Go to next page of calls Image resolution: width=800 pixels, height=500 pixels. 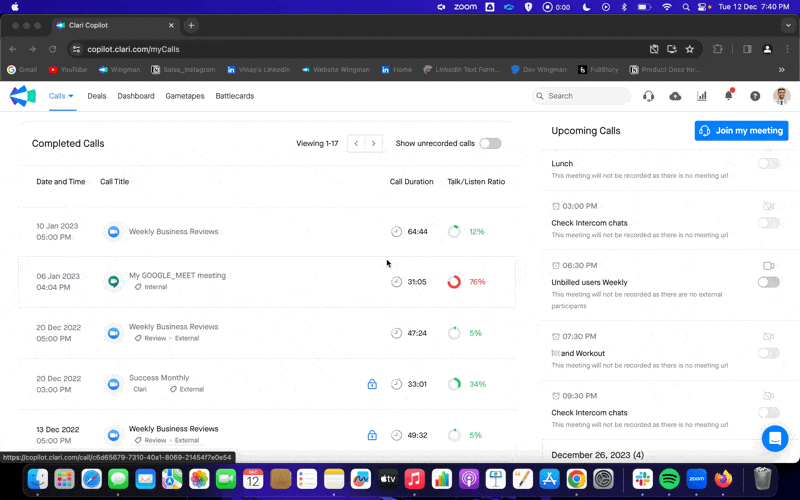(373, 143)
